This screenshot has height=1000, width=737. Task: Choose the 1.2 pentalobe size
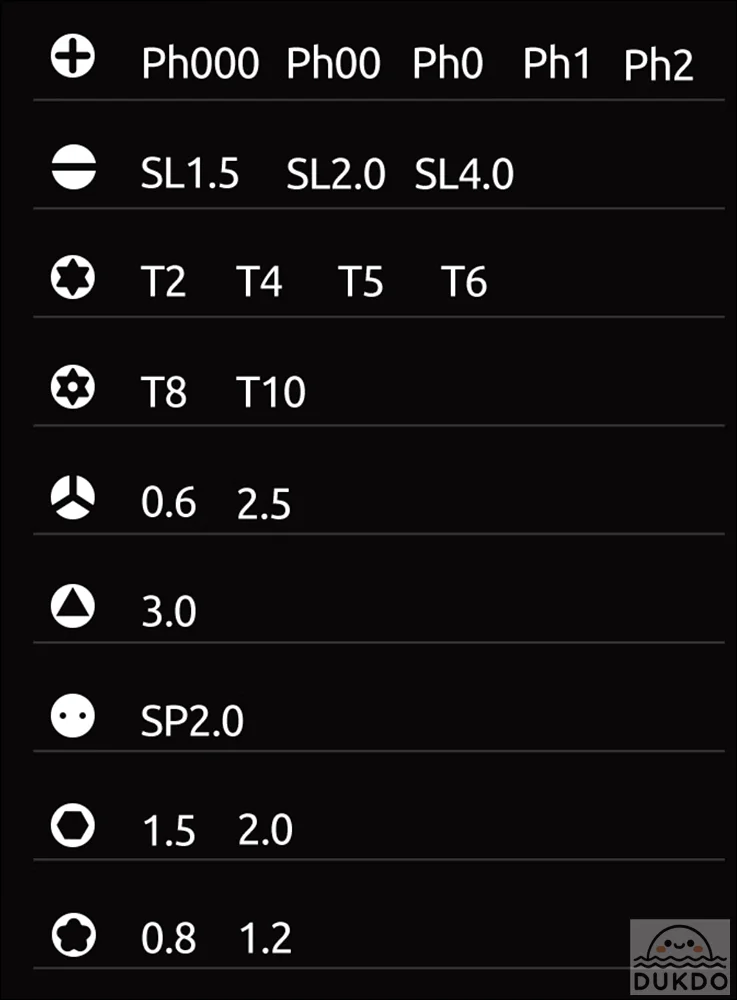(x=266, y=938)
